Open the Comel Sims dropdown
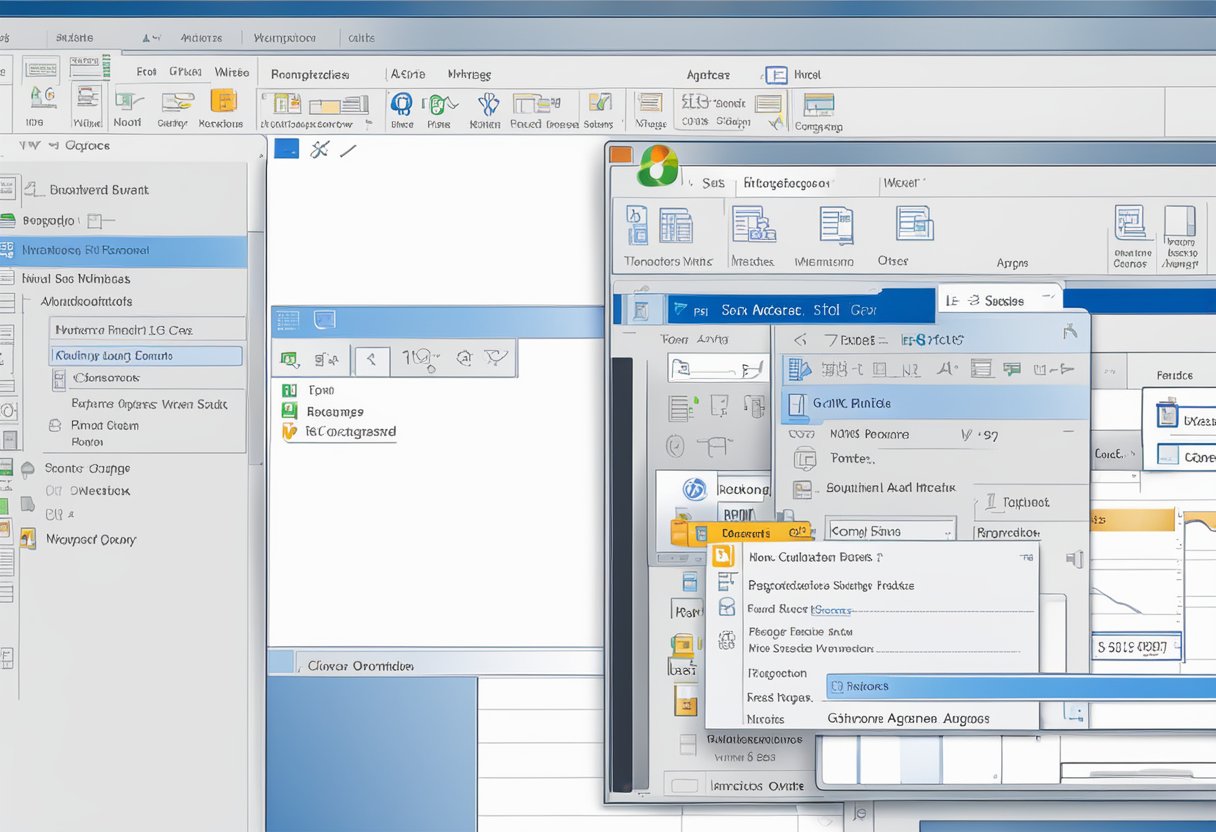The height and width of the screenshot is (832, 1216). pos(890,531)
